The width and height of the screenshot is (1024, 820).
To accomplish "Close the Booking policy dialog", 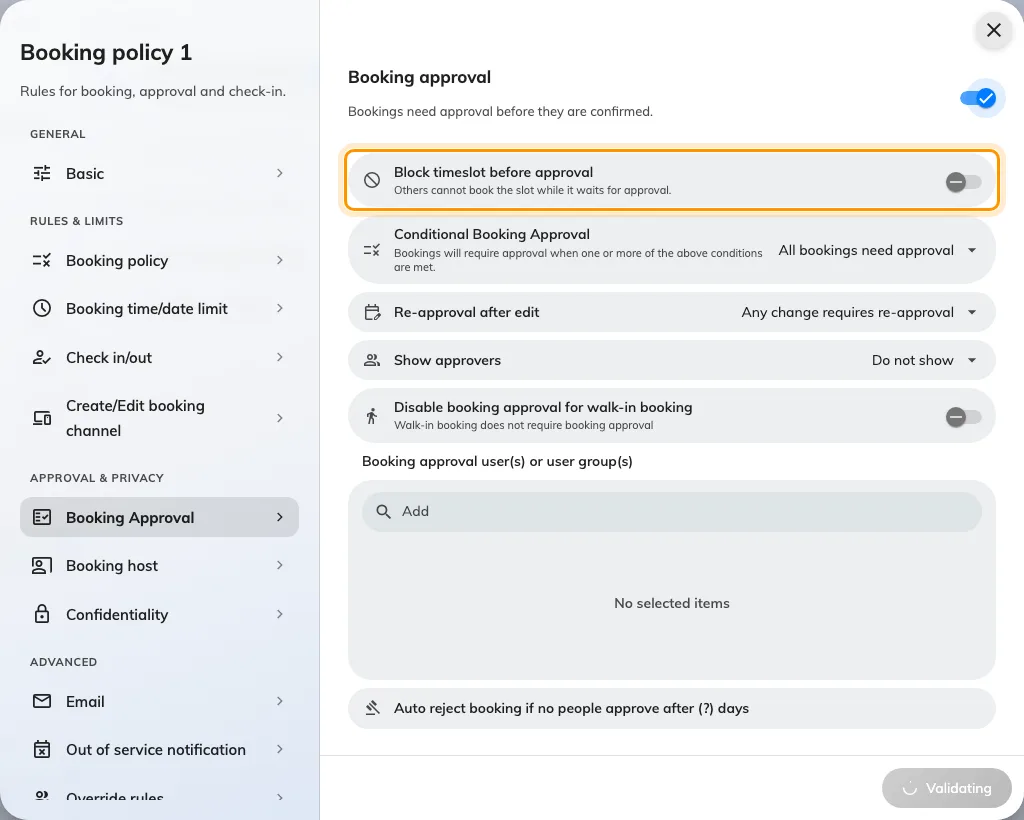I will [993, 30].
